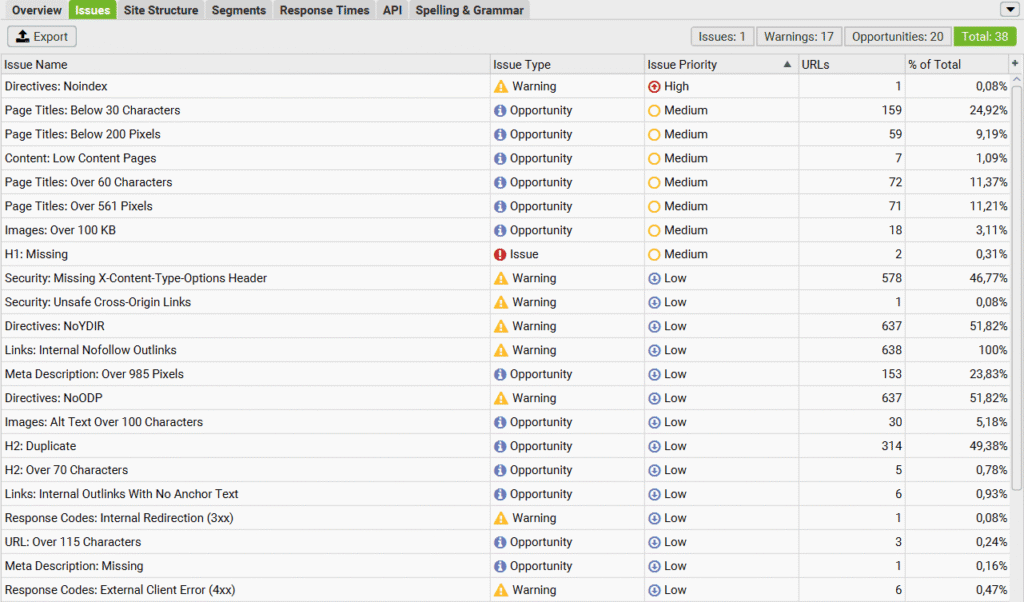The height and width of the screenshot is (602, 1024).
Task: Show Total: 38 issues
Action: (985, 36)
